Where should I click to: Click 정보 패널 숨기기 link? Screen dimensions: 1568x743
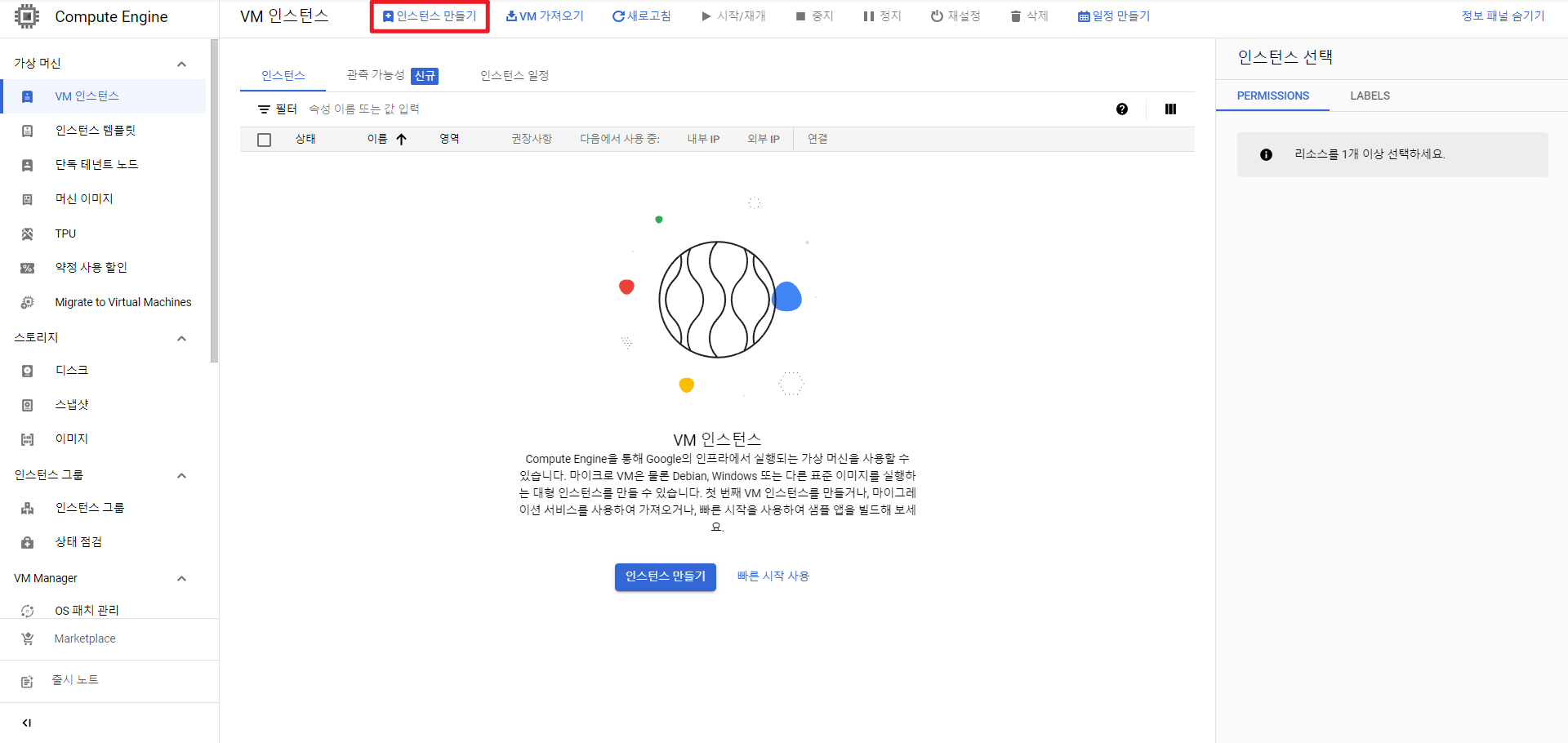click(1503, 16)
